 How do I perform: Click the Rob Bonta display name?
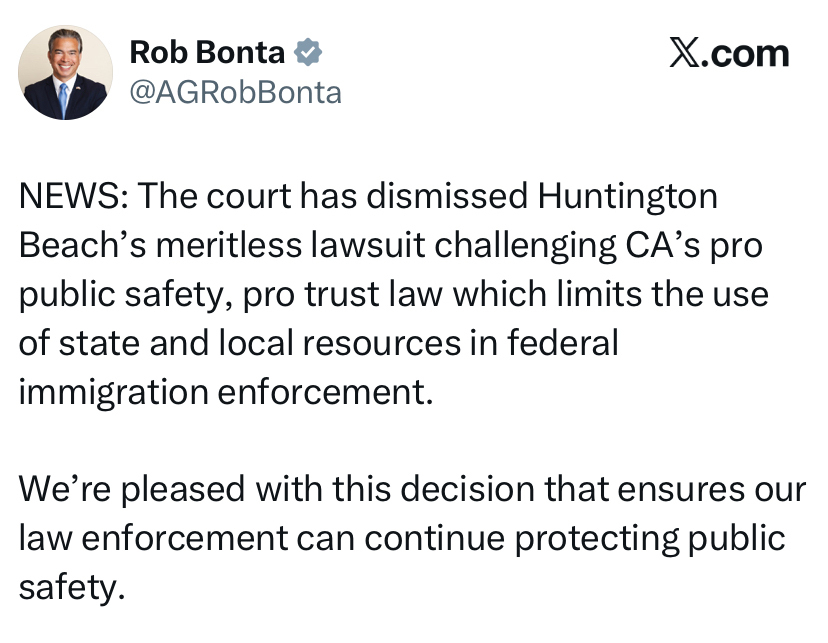click(x=208, y=53)
